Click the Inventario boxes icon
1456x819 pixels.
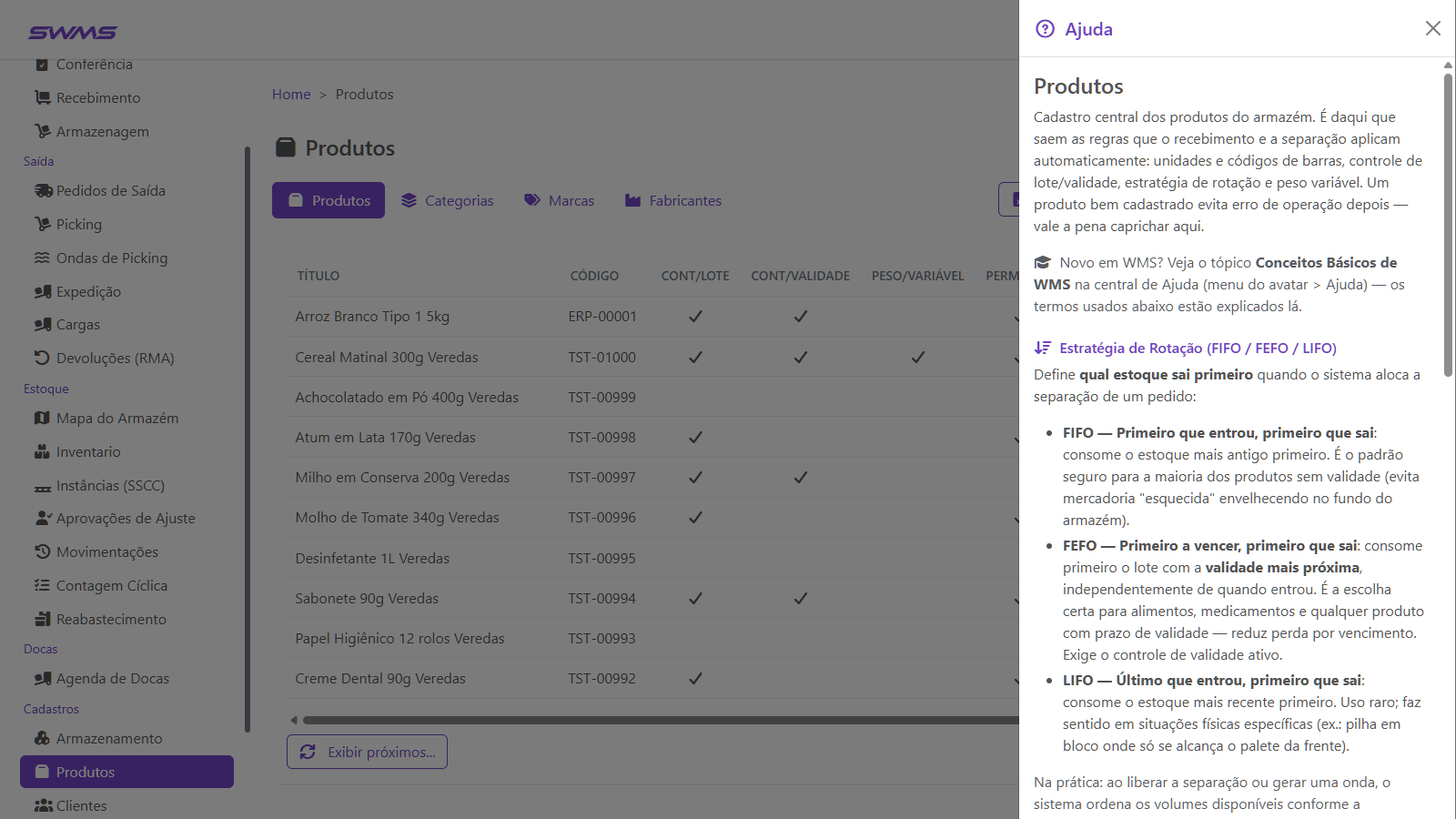43,451
